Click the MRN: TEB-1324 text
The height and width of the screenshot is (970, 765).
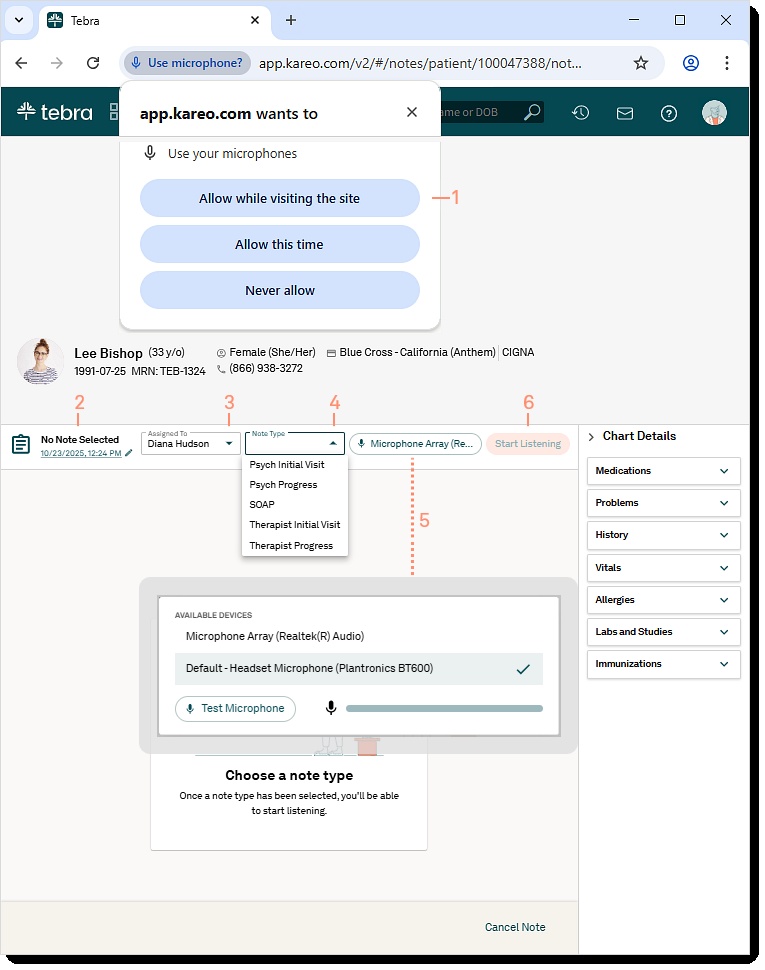168,371
